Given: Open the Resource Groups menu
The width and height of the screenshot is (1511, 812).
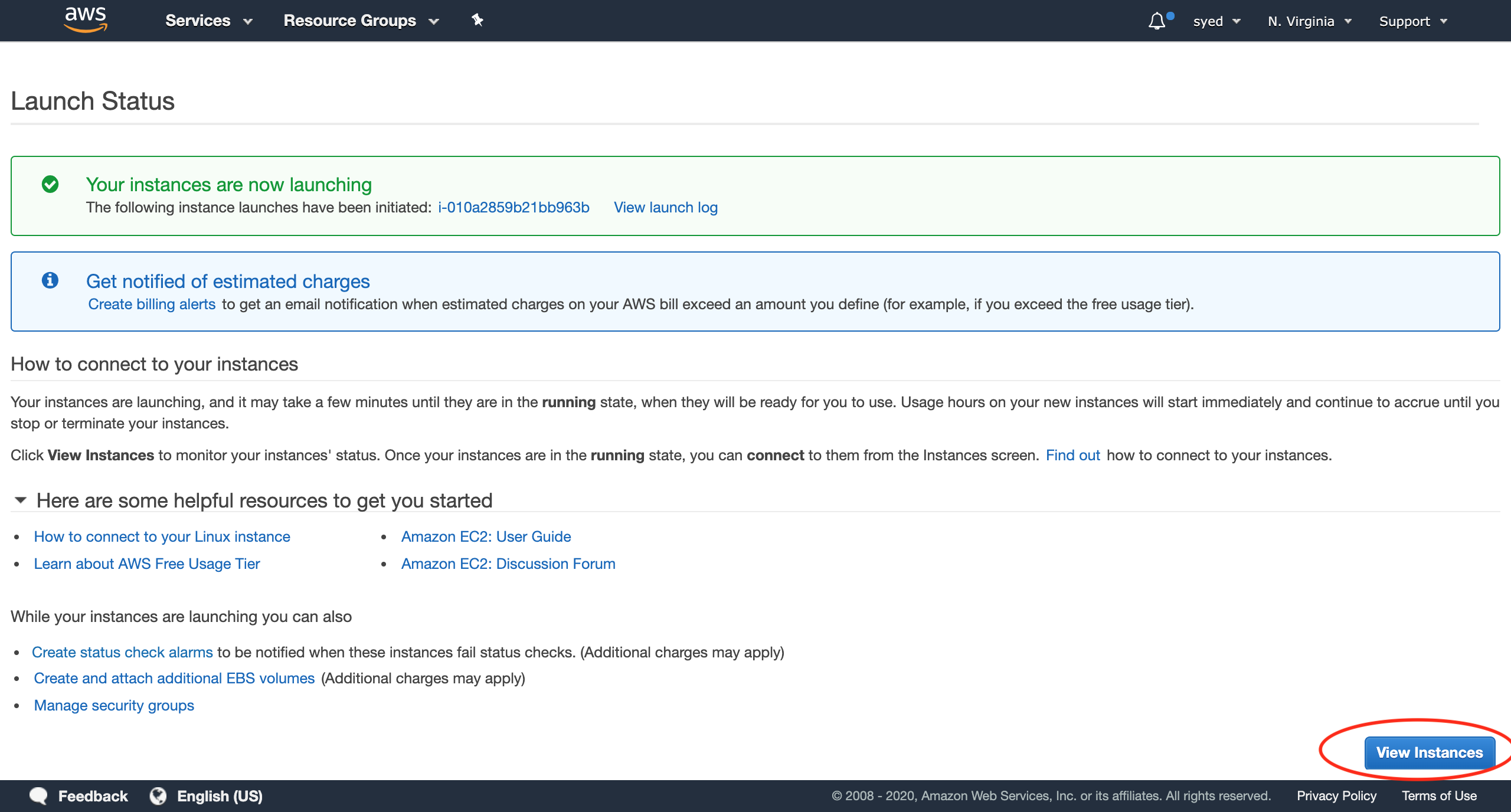Looking at the screenshot, I should point(361,21).
